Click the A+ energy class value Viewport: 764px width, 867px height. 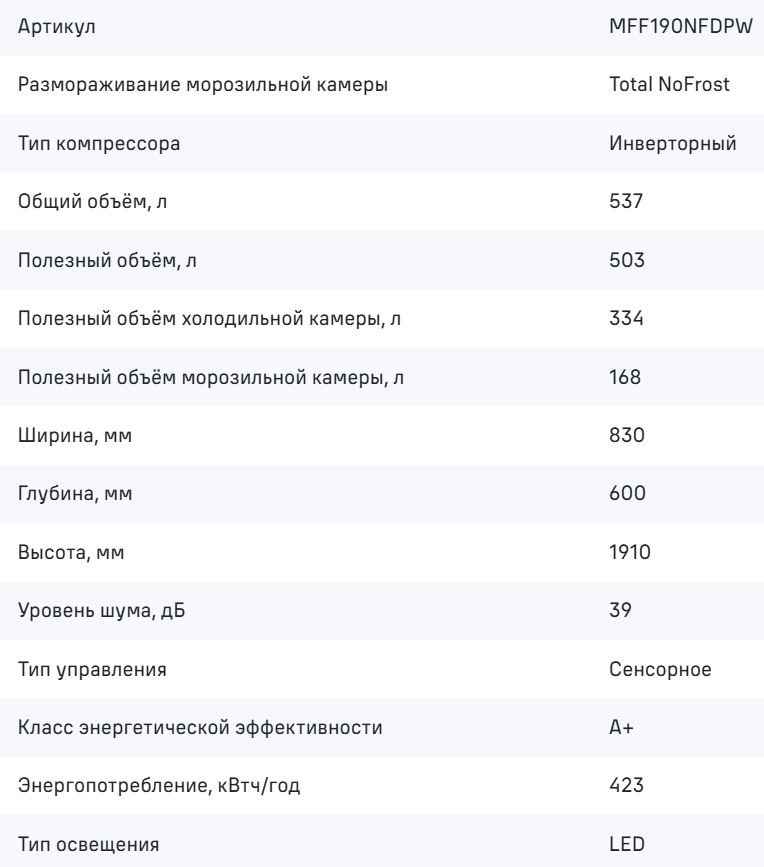[x=621, y=727]
